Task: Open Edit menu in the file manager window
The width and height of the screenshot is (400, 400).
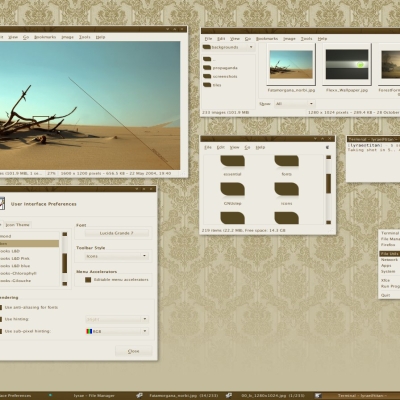Action: pos(221,147)
